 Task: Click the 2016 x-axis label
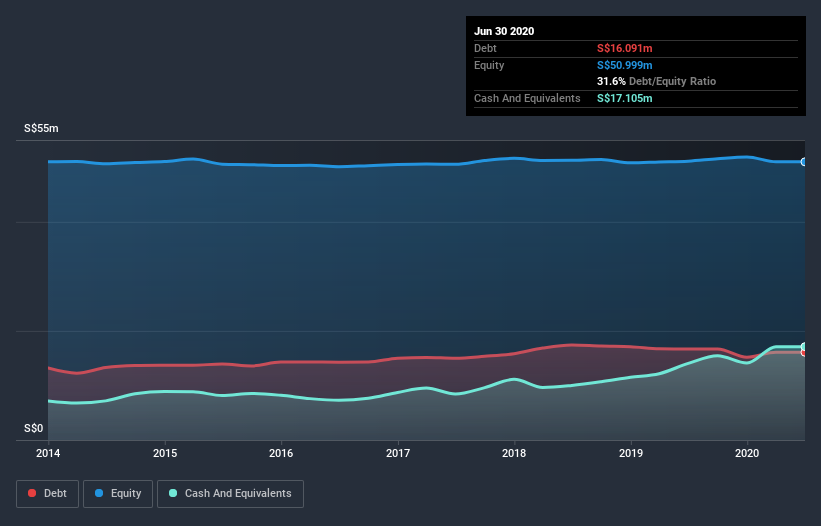281,453
